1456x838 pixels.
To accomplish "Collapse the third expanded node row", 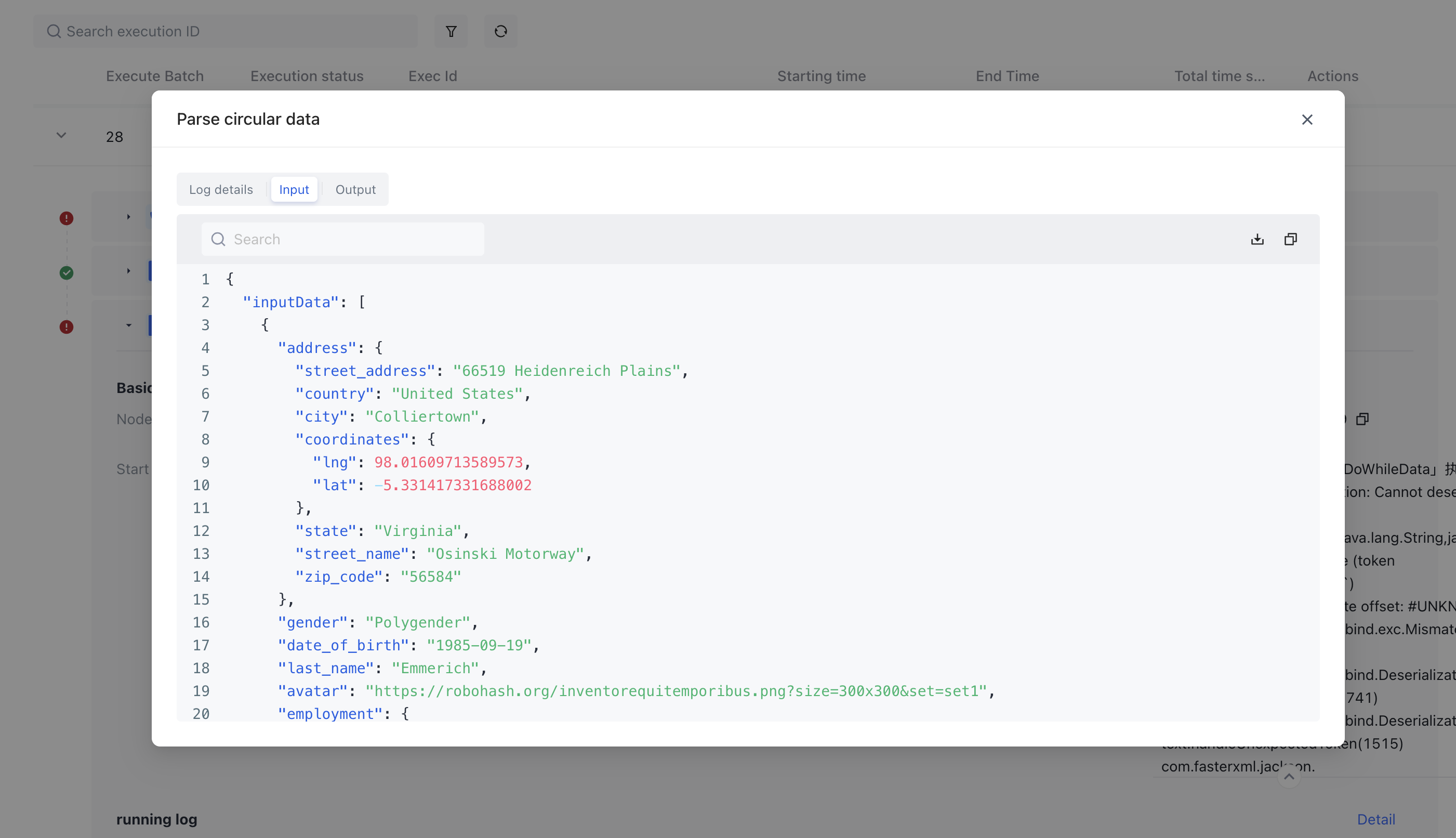I will 128,326.
